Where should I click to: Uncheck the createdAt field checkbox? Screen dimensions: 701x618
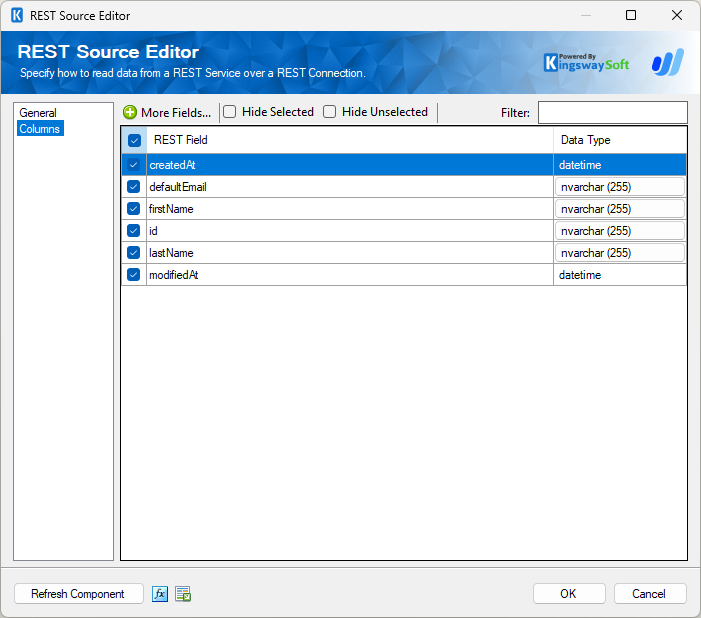coord(133,165)
